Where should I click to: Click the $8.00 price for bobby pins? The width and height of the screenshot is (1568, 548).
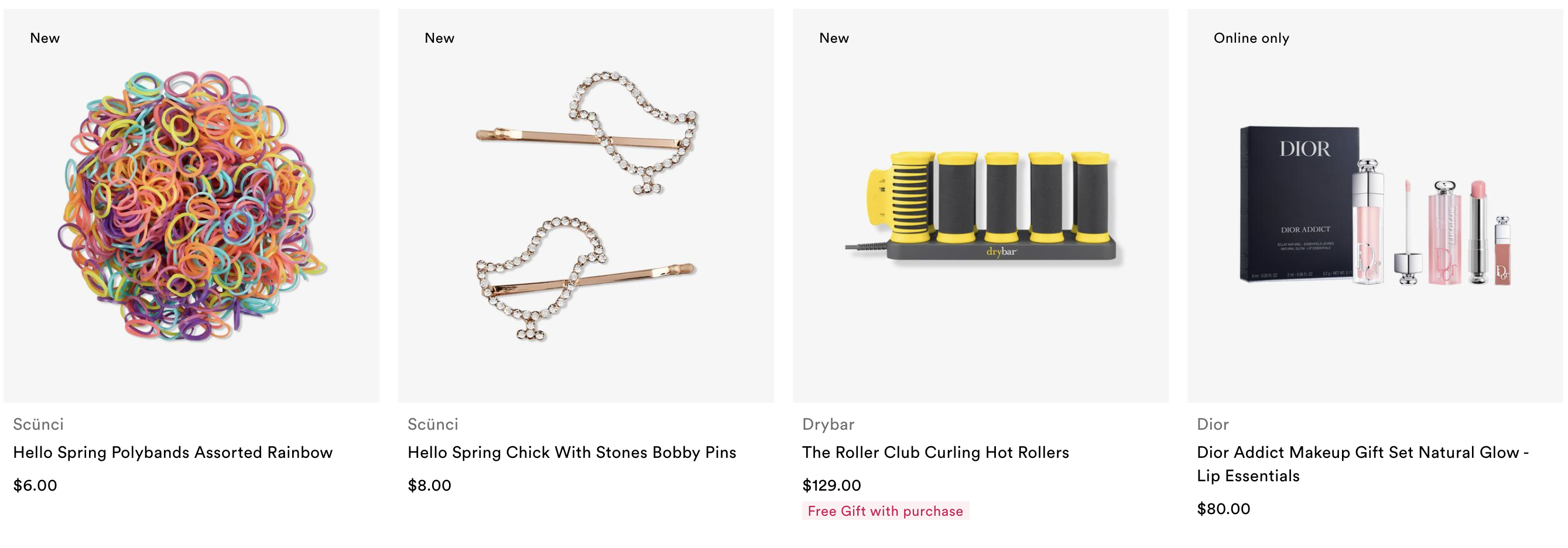click(x=429, y=485)
